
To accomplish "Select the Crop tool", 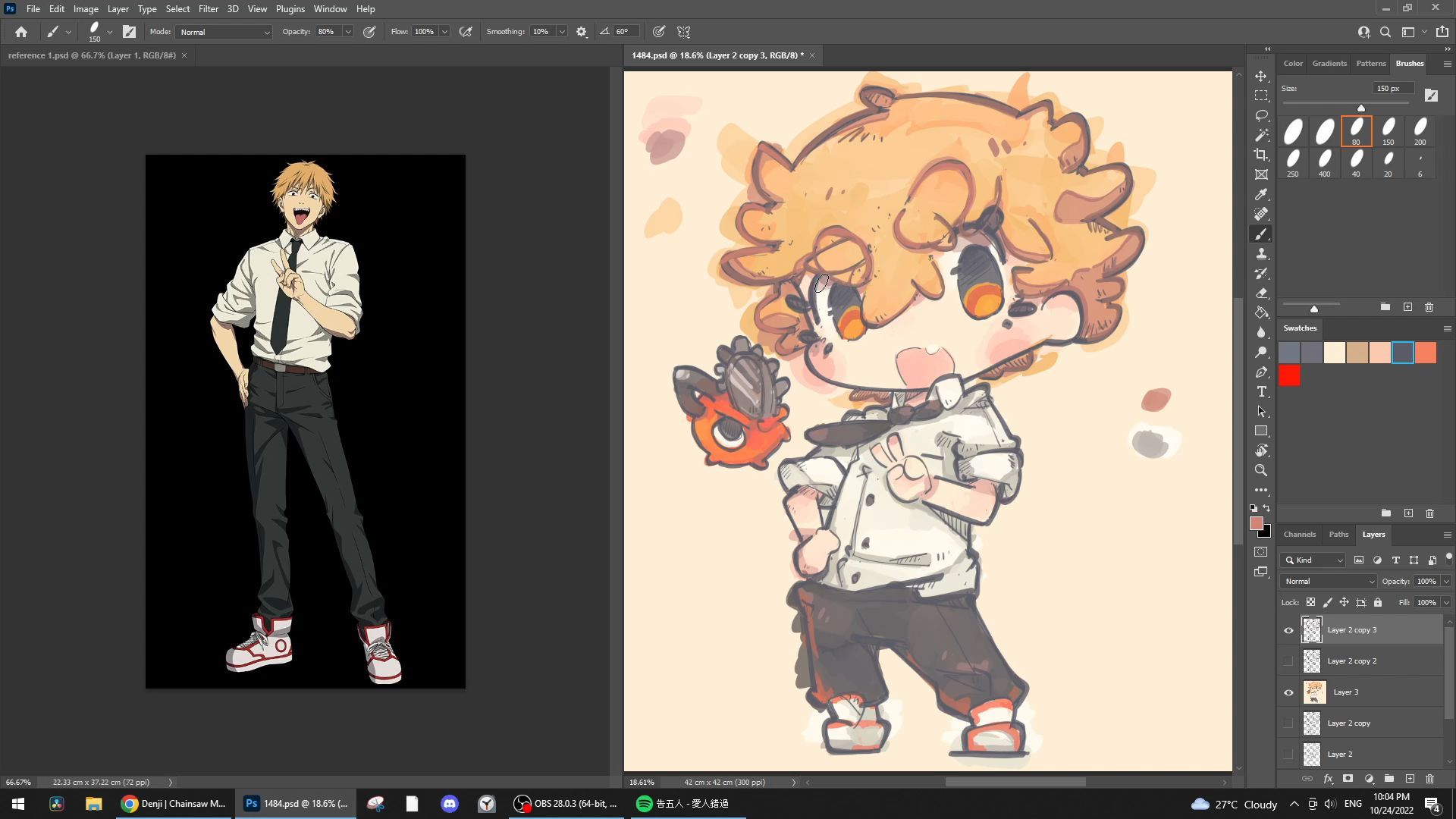I will point(1261,155).
